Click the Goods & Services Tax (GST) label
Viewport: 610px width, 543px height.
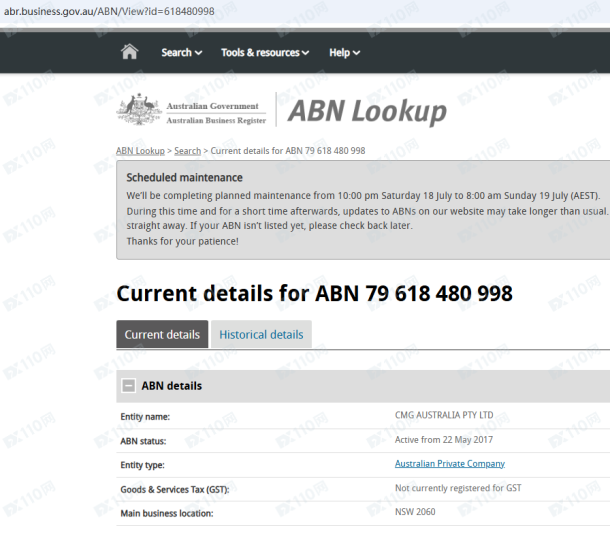pos(175,490)
